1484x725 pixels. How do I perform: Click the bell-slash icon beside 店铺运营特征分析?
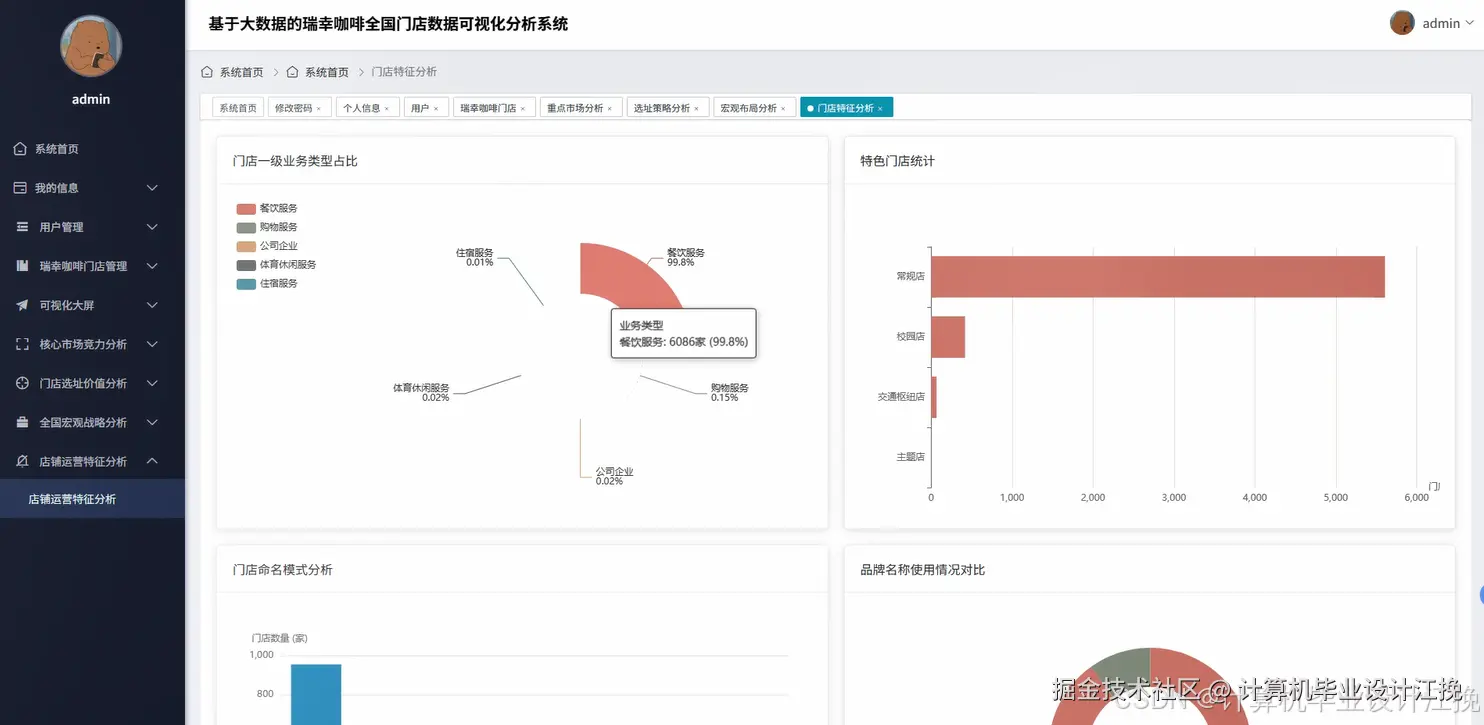[x=22, y=461]
